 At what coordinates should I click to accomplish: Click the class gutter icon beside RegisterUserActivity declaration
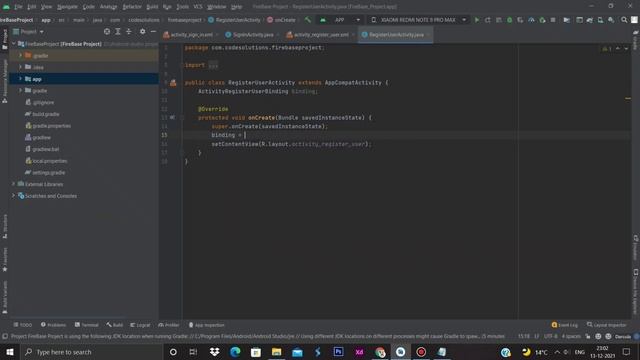(173, 83)
